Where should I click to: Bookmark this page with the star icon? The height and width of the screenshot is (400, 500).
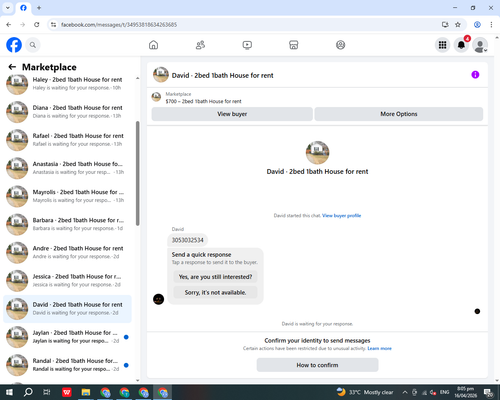point(458,25)
